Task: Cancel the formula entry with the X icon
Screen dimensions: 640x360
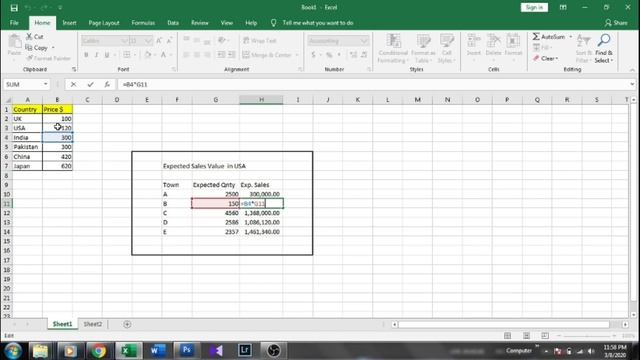Action: [73, 84]
